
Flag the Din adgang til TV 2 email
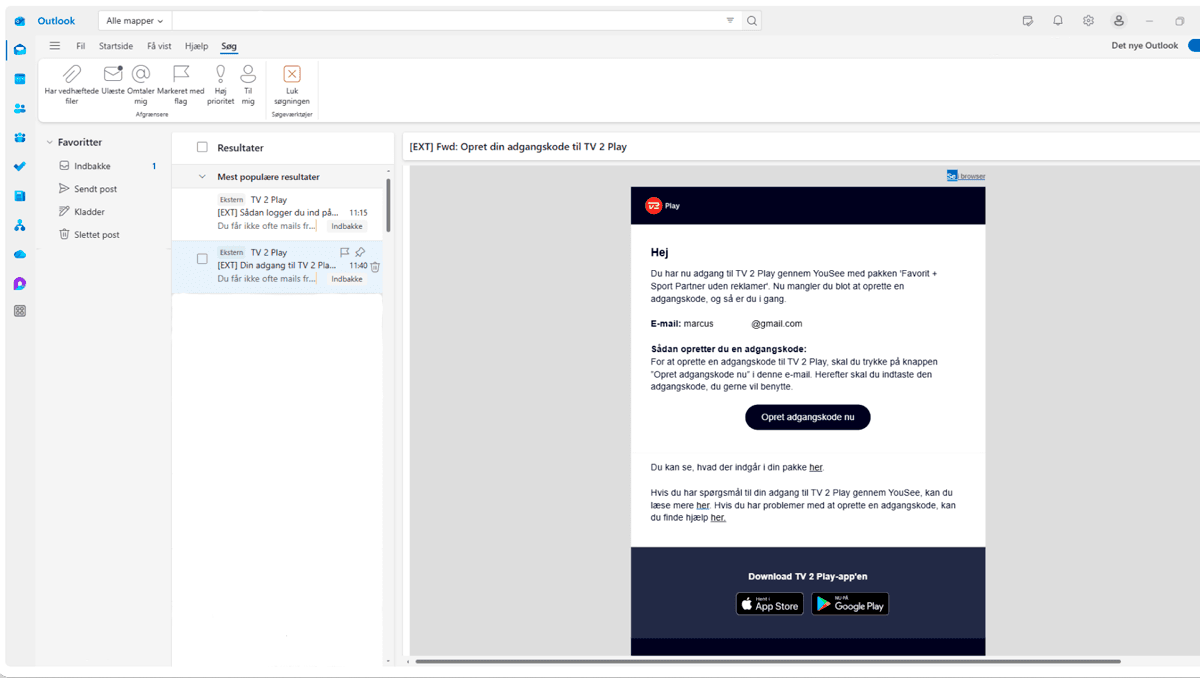click(x=345, y=252)
